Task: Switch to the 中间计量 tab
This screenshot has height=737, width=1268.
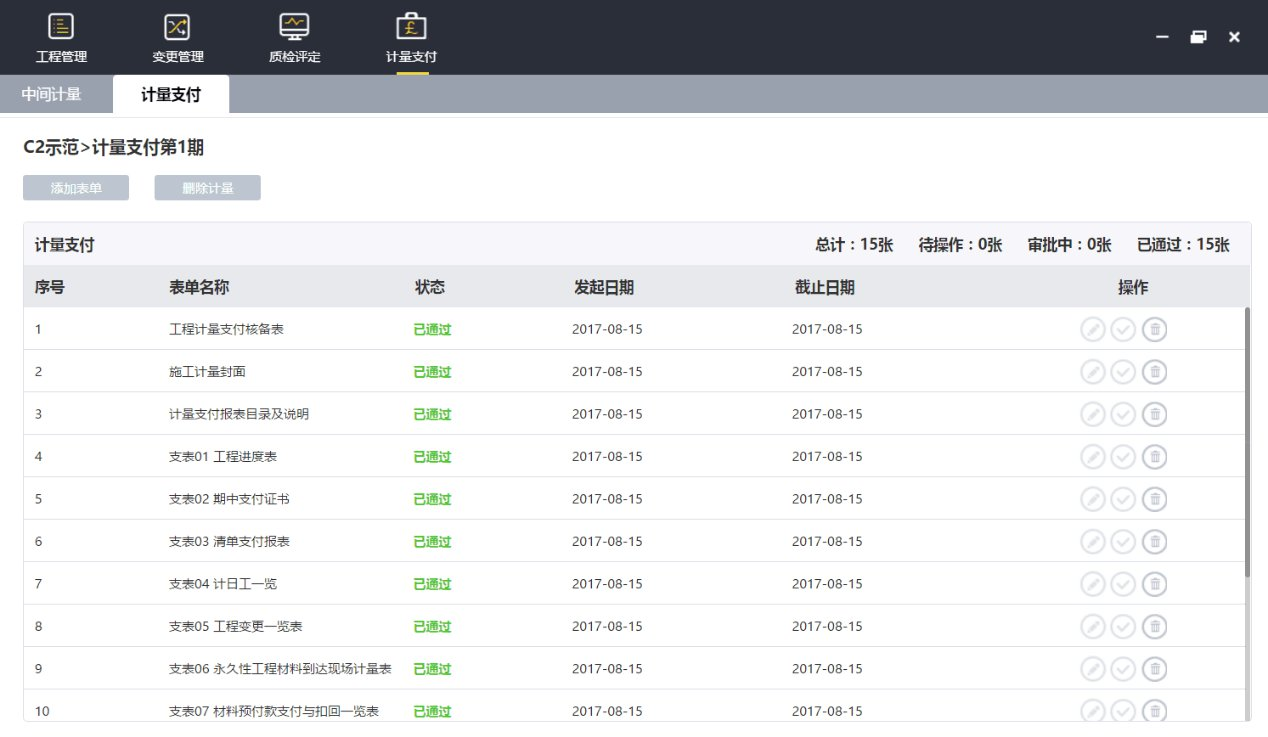Action: pyautogui.click(x=51, y=95)
